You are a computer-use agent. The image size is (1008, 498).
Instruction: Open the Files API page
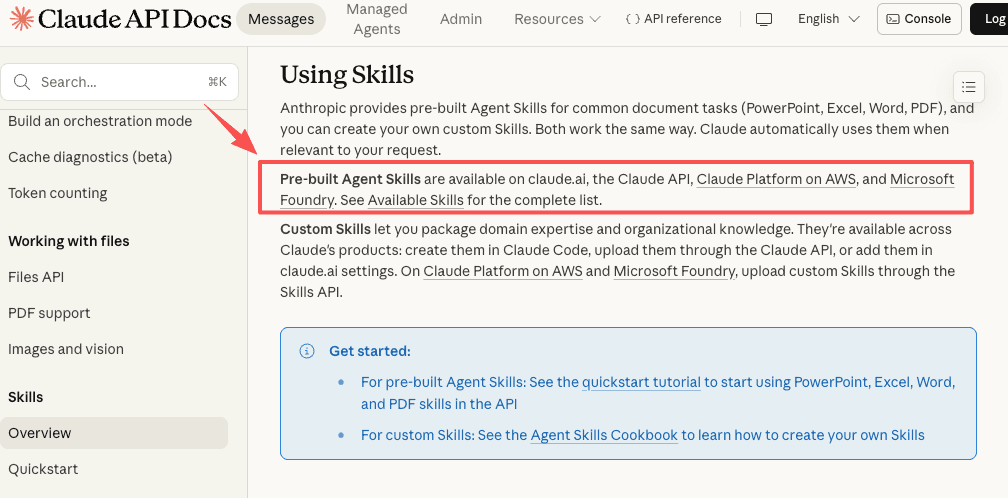click(x=36, y=277)
